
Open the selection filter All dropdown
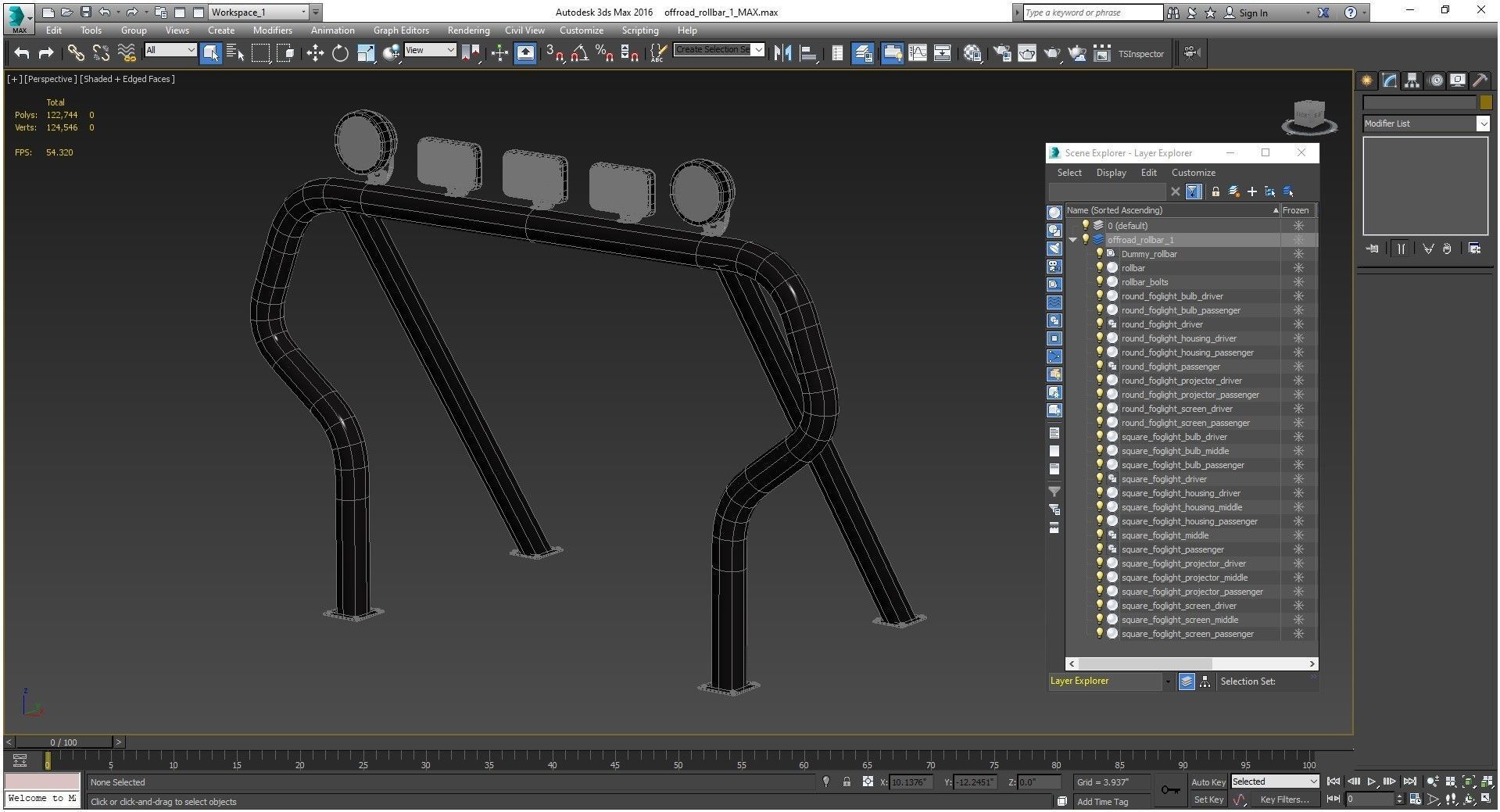pos(170,50)
